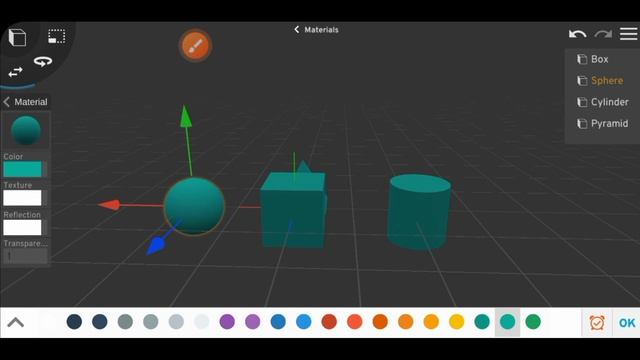The image size is (640, 360).
Task: Tap the swap arrows icon
Action: [16, 72]
